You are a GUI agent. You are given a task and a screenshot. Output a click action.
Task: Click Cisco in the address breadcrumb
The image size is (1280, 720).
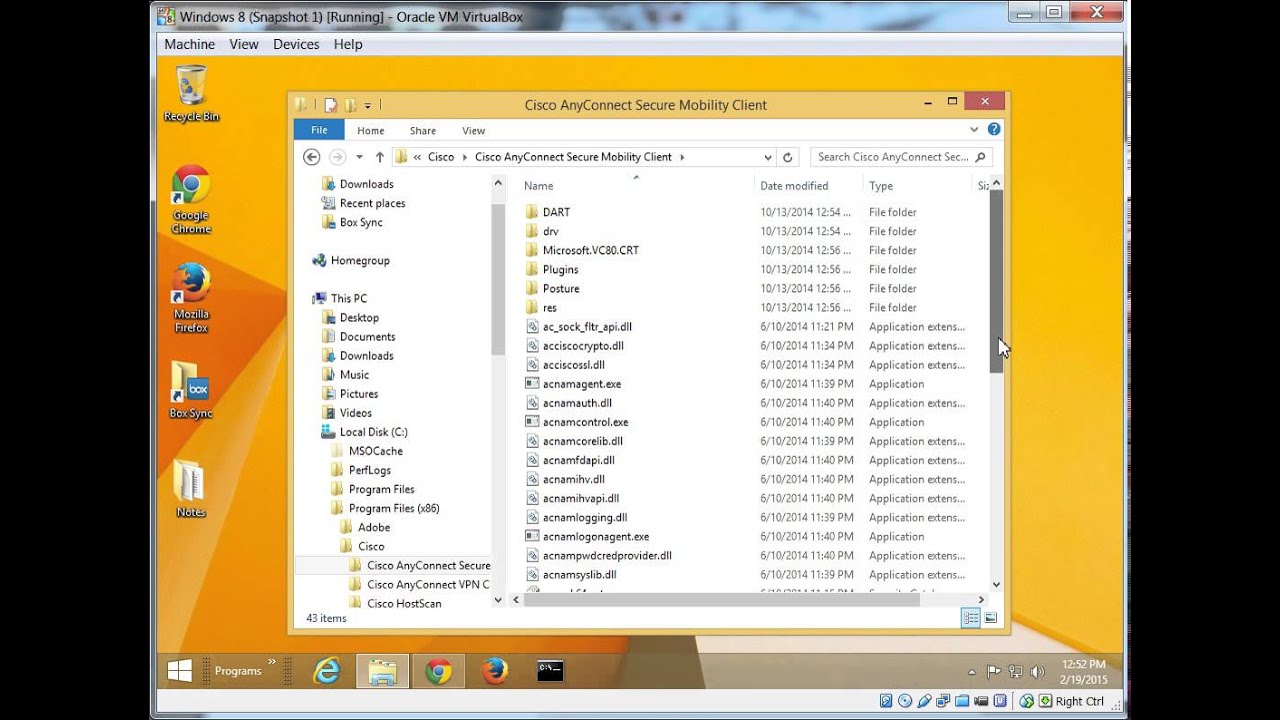[x=441, y=157]
